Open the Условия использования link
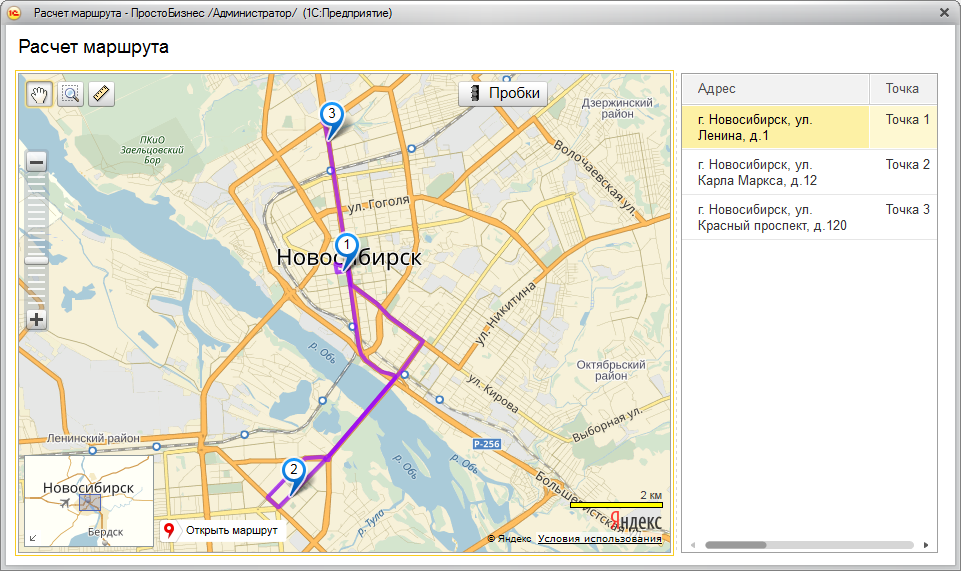 pyautogui.click(x=599, y=539)
